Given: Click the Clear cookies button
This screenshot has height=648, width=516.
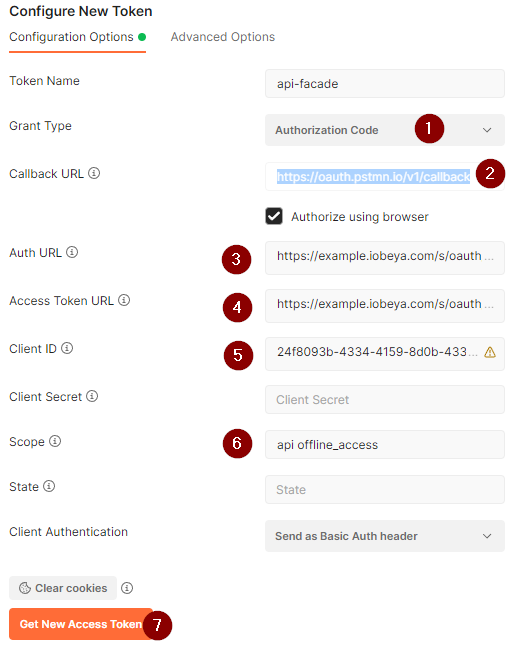Looking at the screenshot, I should [63, 588].
